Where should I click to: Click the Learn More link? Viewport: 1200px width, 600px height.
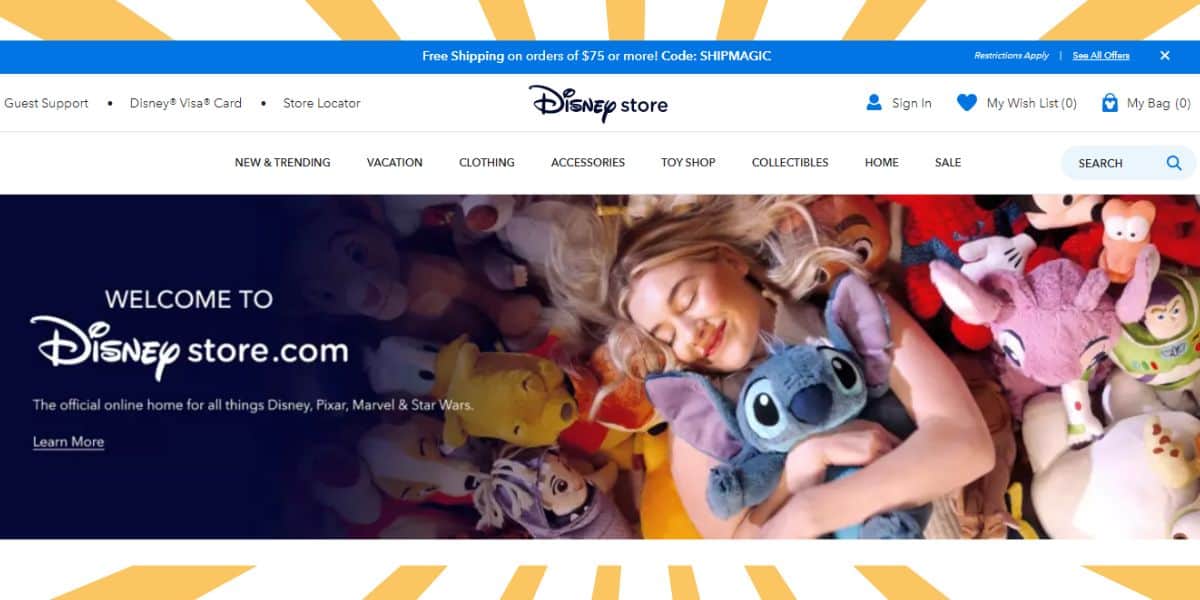click(x=68, y=442)
